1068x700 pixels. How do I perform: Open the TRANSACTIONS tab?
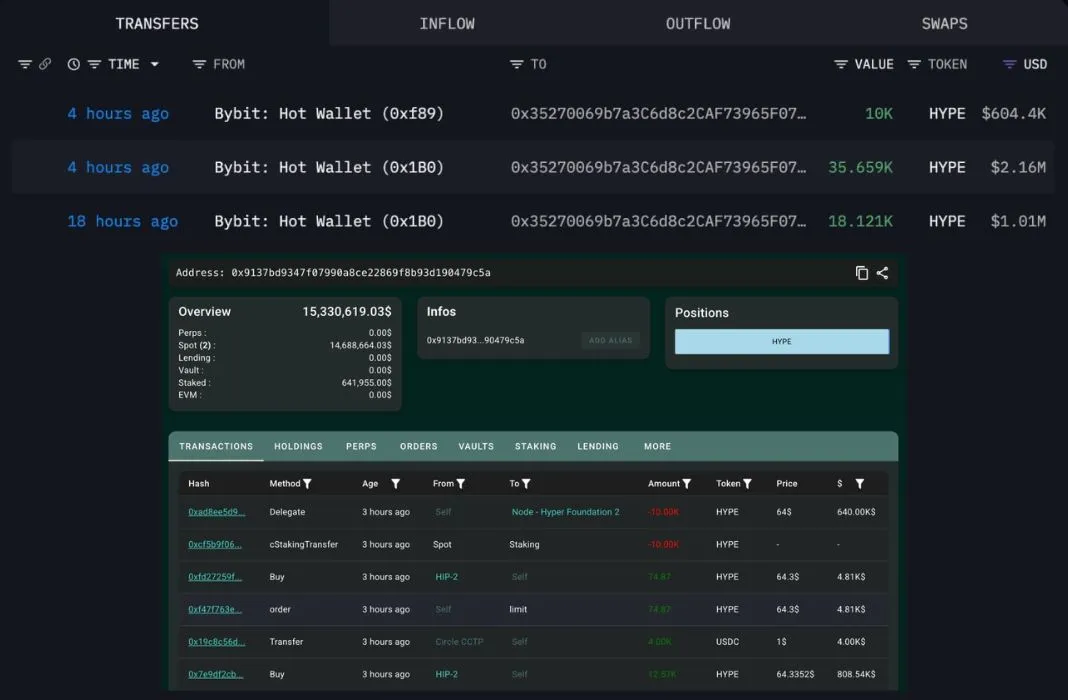216,446
